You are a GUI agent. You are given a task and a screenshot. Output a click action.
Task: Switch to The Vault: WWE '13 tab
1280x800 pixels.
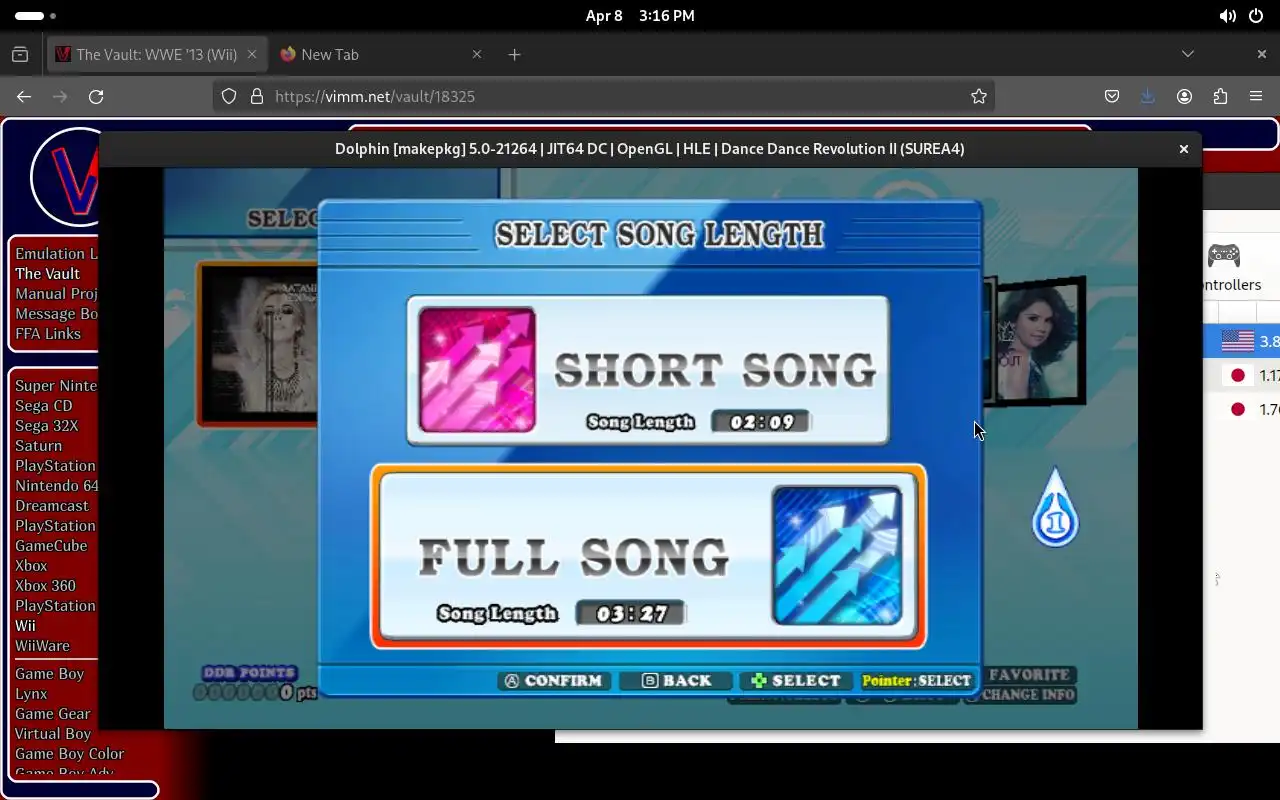pyautogui.click(x=156, y=54)
